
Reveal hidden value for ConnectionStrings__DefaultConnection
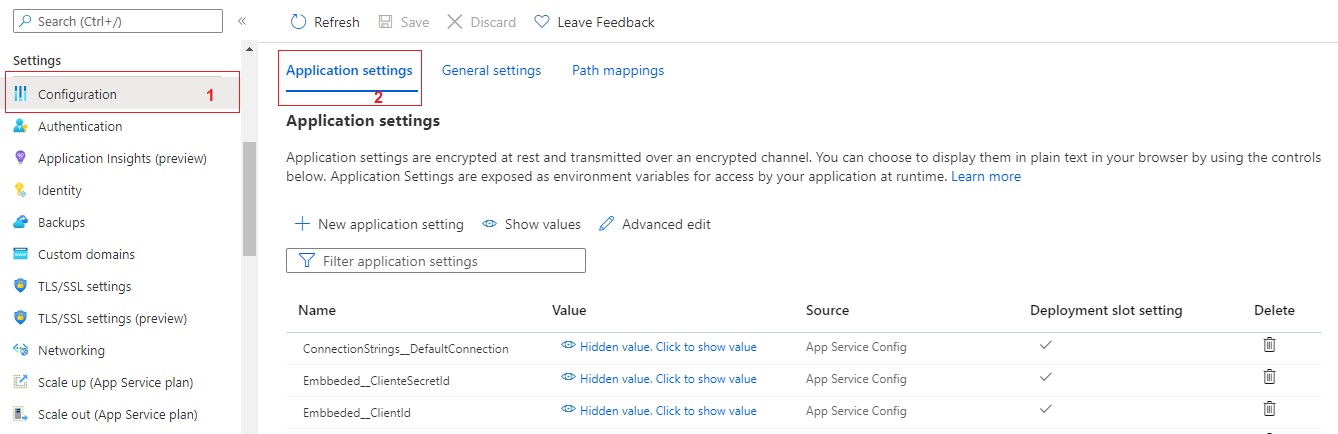tap(659, 347)
